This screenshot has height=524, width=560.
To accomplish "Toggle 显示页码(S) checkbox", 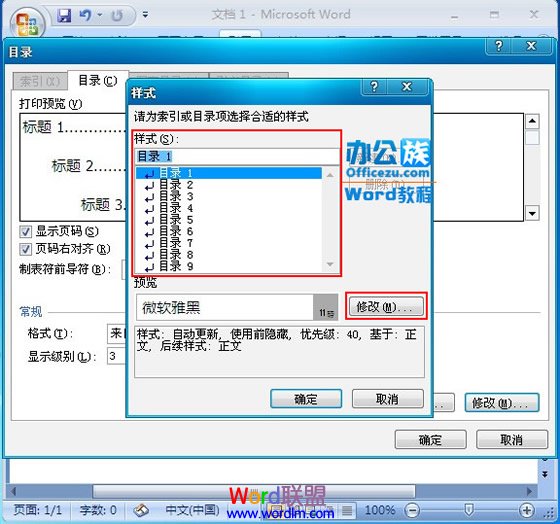I will tap(25, 231).
